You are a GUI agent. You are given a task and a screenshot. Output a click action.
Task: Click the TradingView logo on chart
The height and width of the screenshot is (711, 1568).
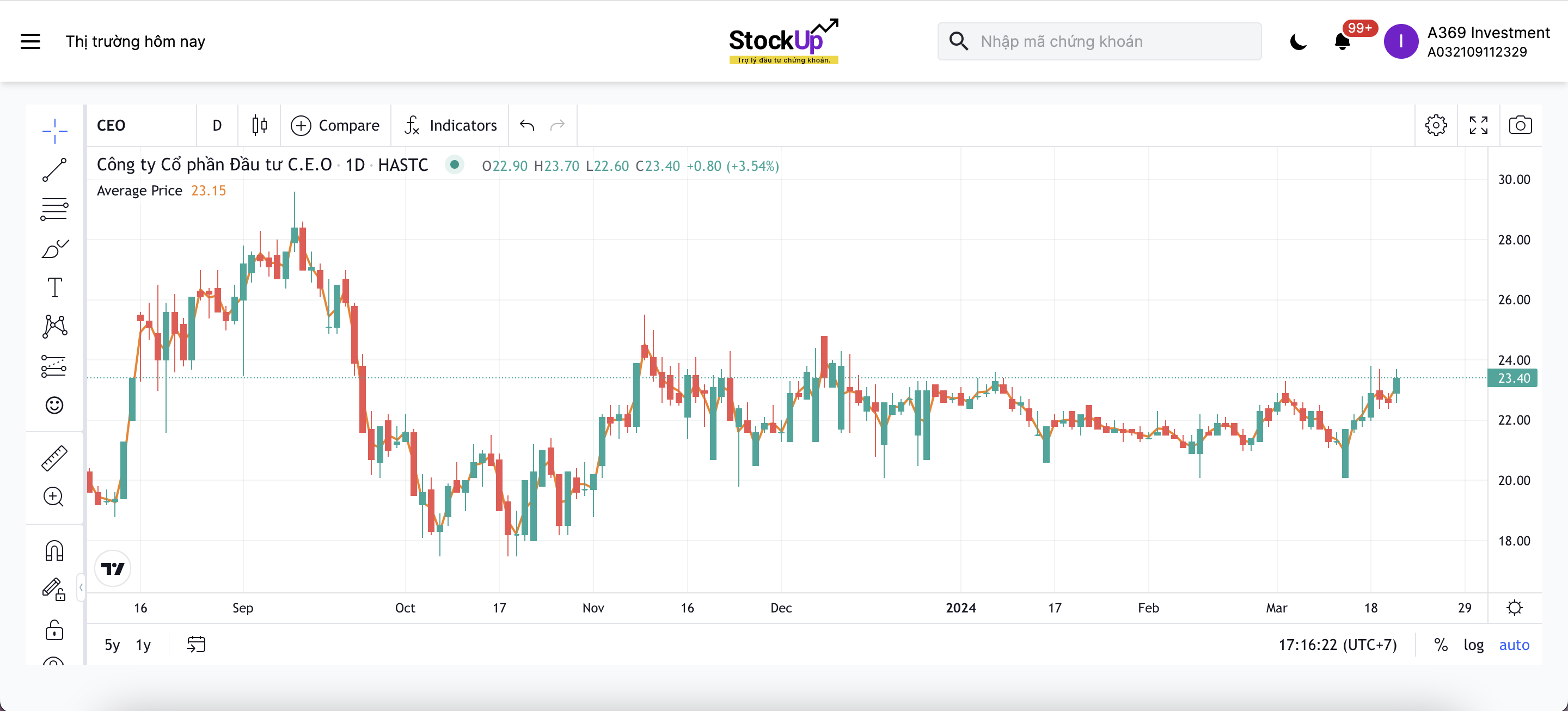click(x=113, y=568)
